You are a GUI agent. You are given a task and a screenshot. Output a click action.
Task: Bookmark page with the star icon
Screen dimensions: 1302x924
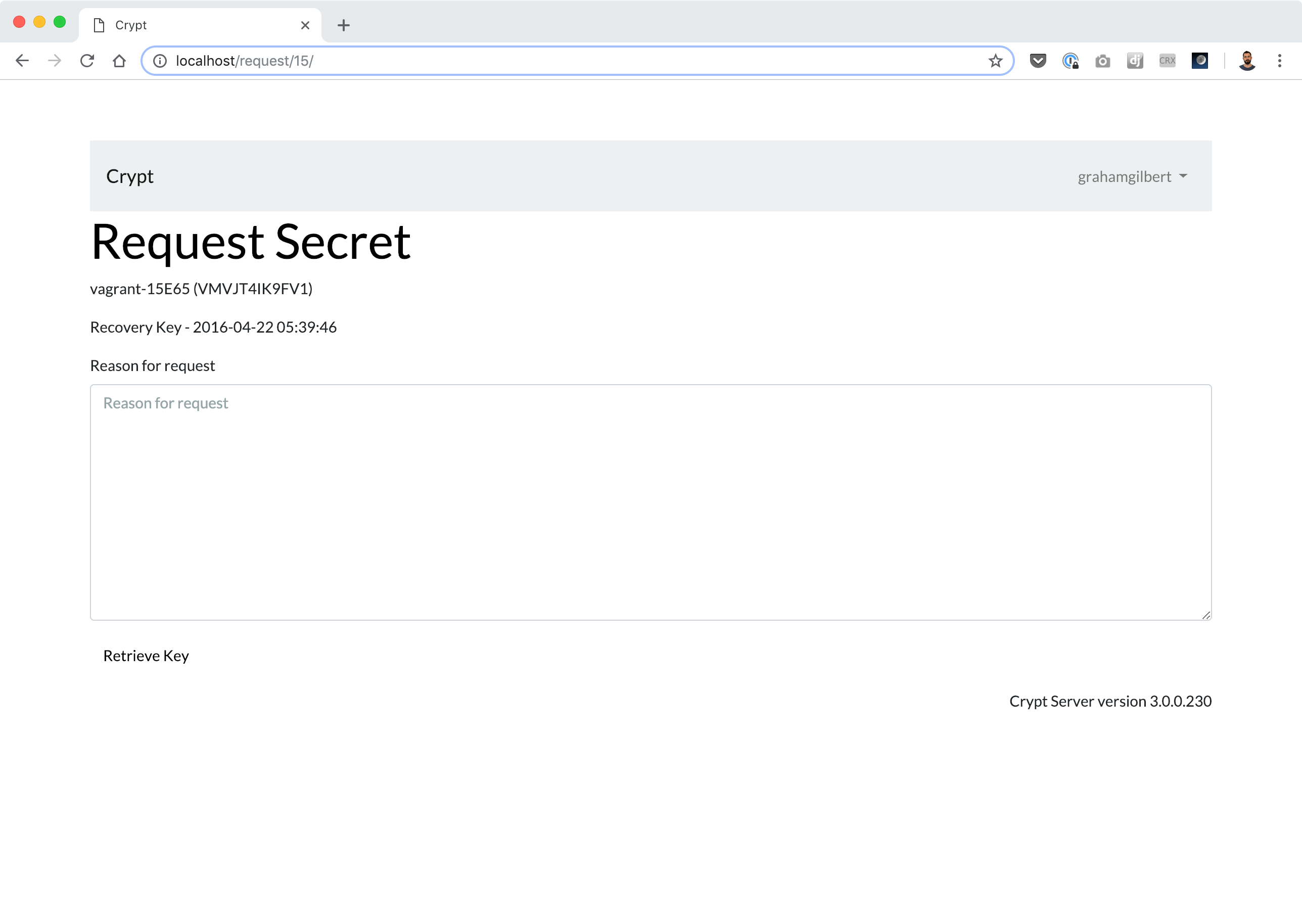995,61
